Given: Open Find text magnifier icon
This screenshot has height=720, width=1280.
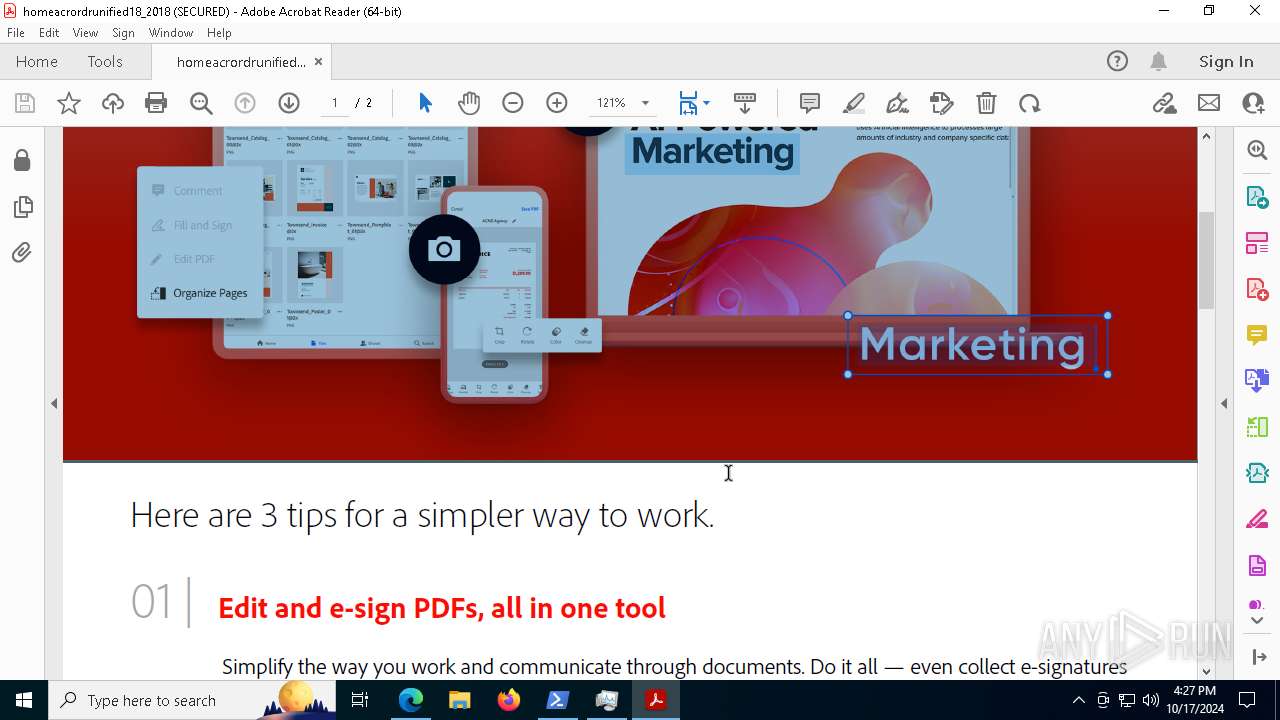Looking at the screenshot, I should pos(201,103).
